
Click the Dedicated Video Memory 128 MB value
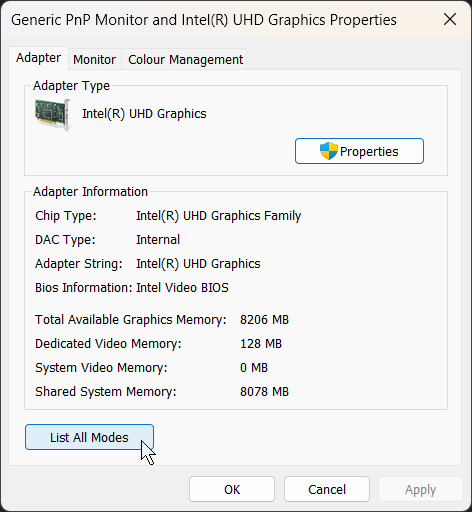[261, 344]
